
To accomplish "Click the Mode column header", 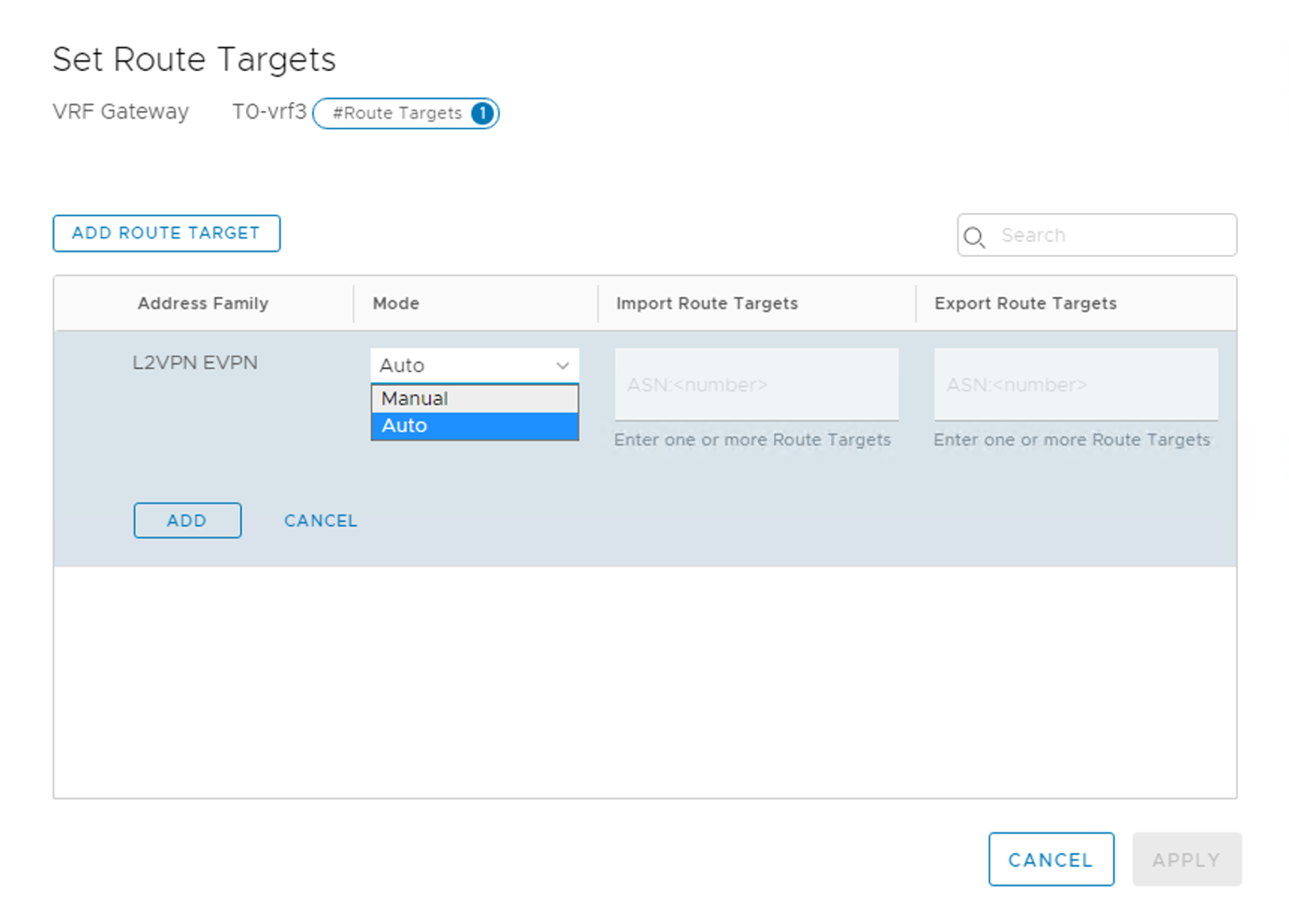I will point(396,304).
